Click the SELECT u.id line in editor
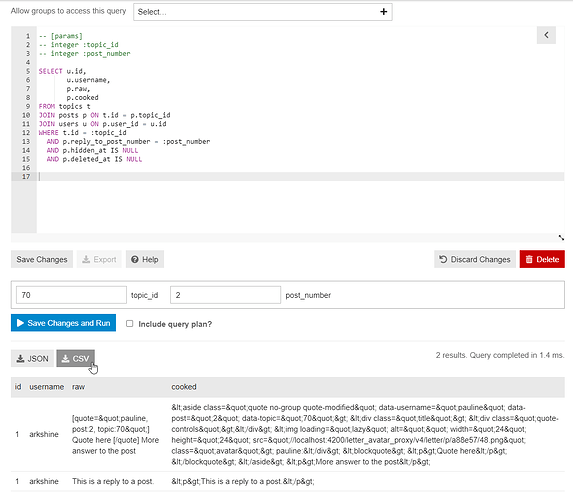The height and width of the screenshot is (499, 573). (62, 71)
